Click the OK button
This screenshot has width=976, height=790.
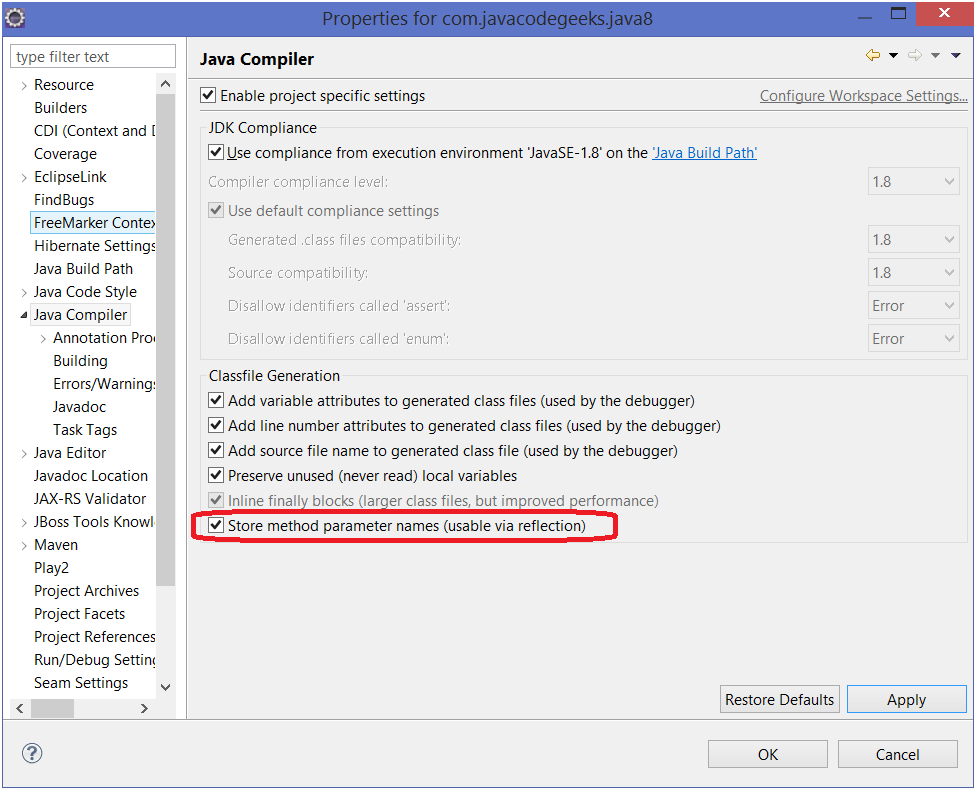point(767,754)
